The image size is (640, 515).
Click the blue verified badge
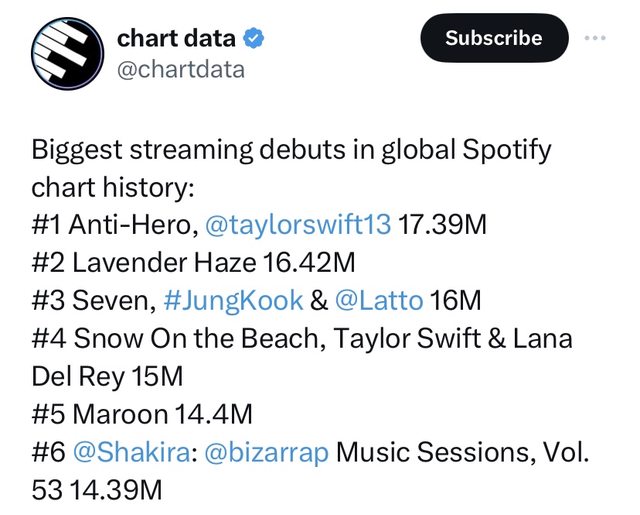coord(256,39)
